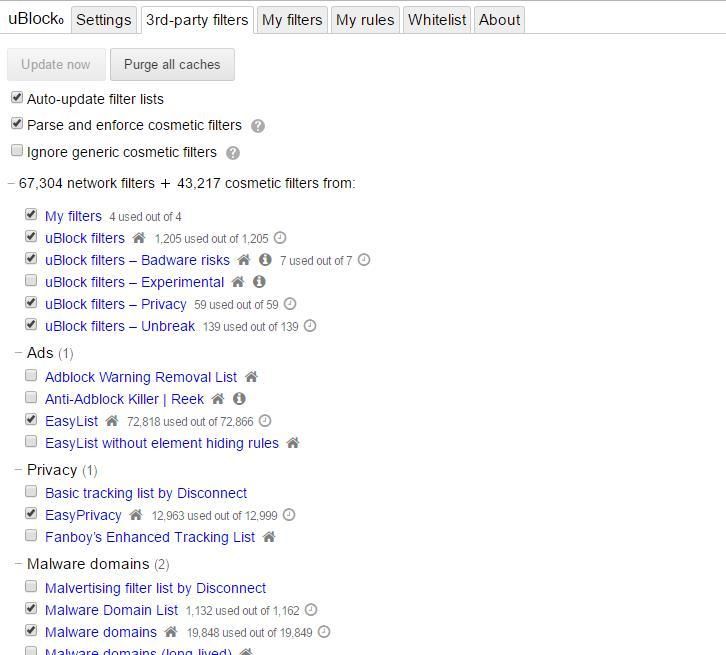Click help icon beside cosmetic filters option
726x655 pixels.
(258, 126)
